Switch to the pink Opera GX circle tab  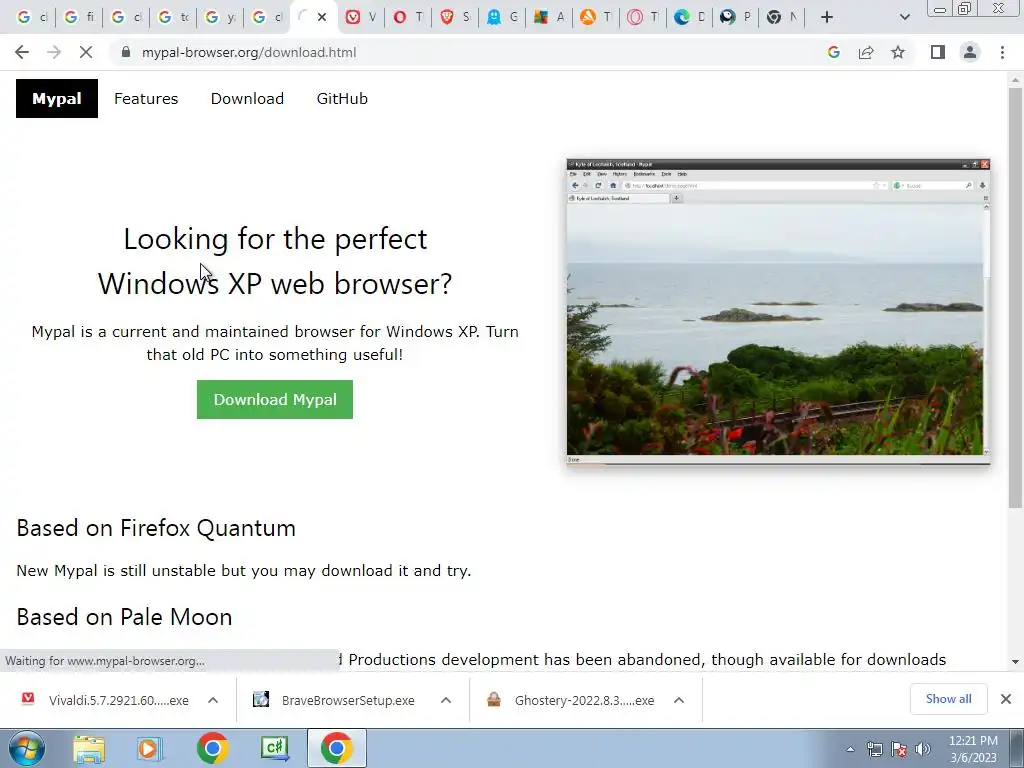pyautogui.click(x=643, y=17)
